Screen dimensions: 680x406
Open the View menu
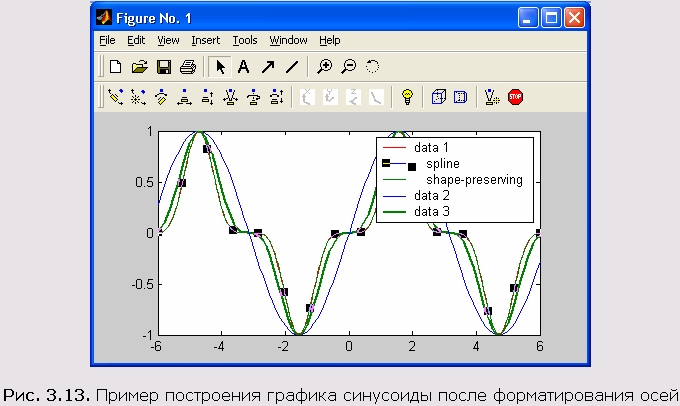coord(168,40)
